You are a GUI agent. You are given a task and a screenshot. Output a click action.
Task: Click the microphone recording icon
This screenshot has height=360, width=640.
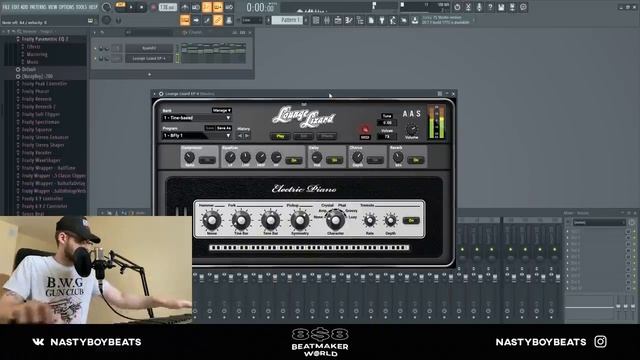pyautogui.click(x=479, y=7)
